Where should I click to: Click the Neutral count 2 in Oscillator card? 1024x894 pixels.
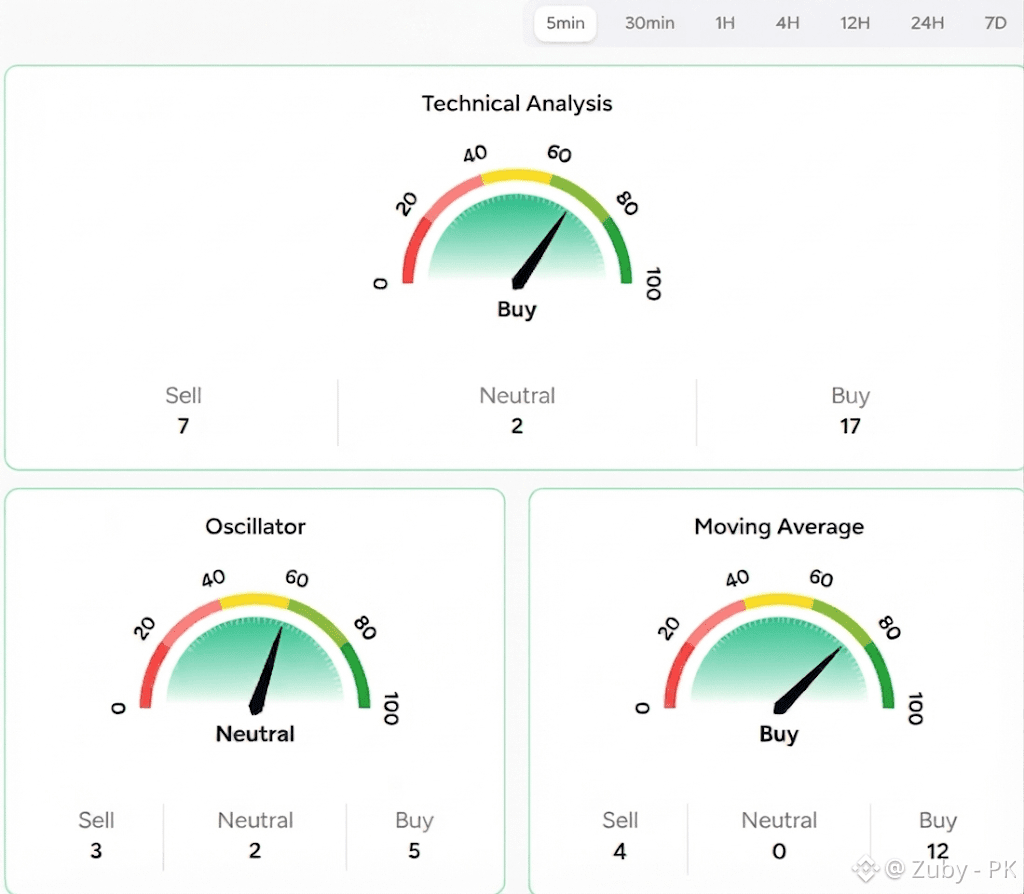(x=255, y=851)
